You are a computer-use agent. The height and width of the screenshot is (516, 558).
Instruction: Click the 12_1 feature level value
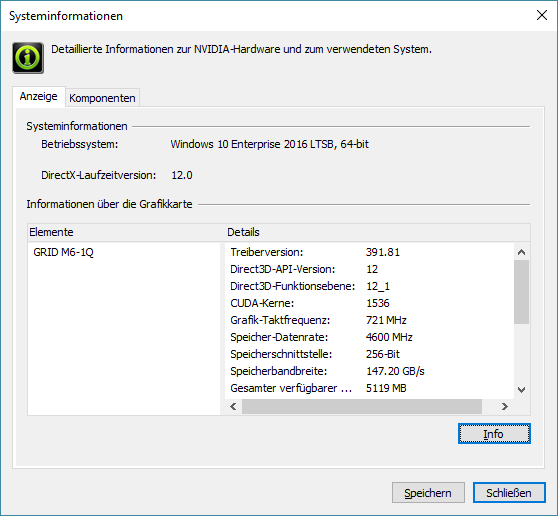click(378, 286)
